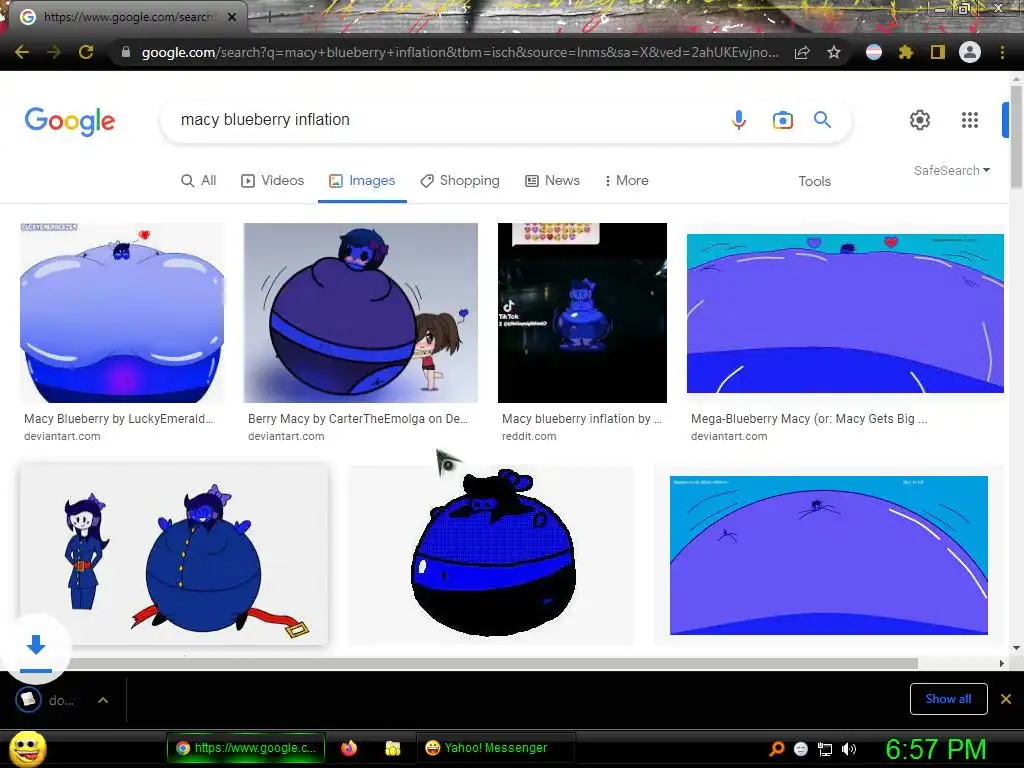Image resolution: width=1024 pixels, height=768 pixels.
Task: Click the orange magnifier tray icon
Action: [x=776, y=748]
